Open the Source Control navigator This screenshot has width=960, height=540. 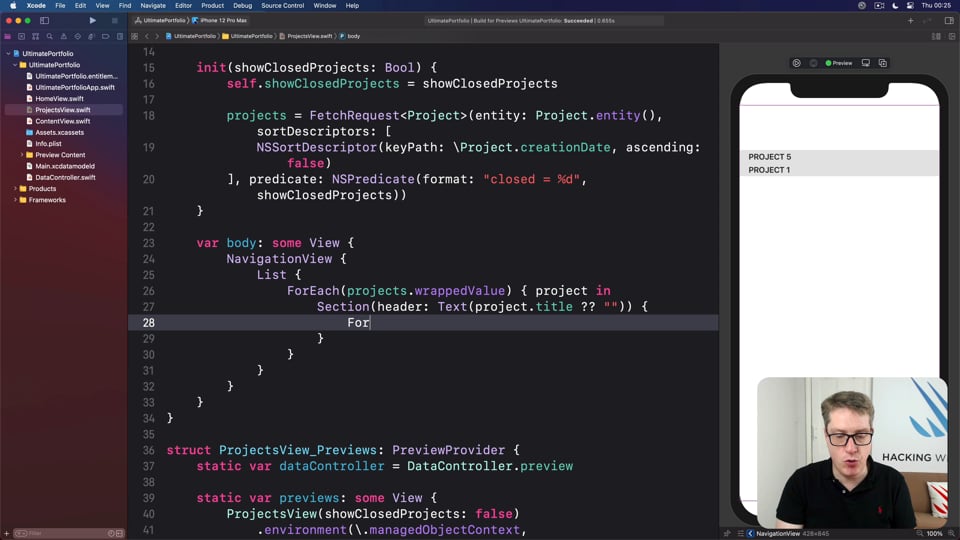(21, 36)
